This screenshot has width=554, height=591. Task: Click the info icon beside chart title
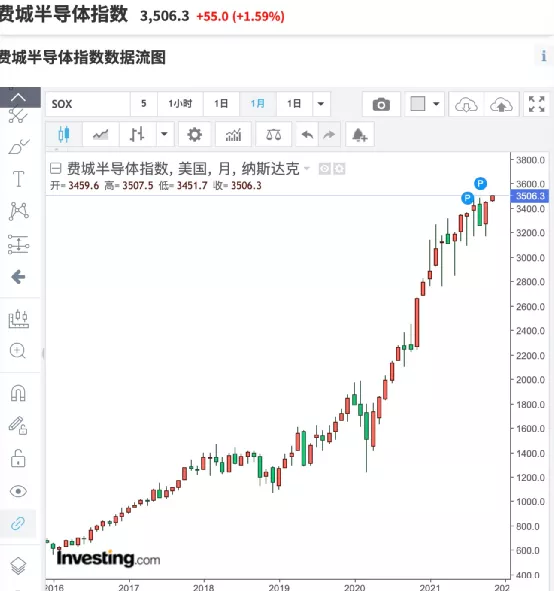(543, 56)
